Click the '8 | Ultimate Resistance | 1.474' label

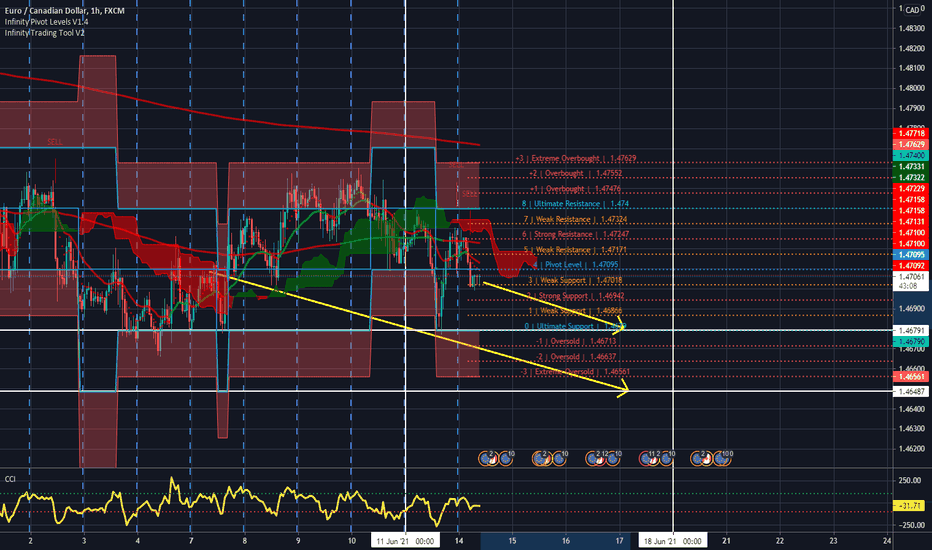click(x=575, y=203)
